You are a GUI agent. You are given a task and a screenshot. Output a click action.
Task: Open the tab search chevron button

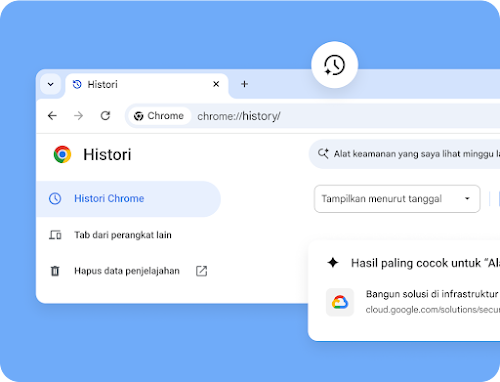51,84
